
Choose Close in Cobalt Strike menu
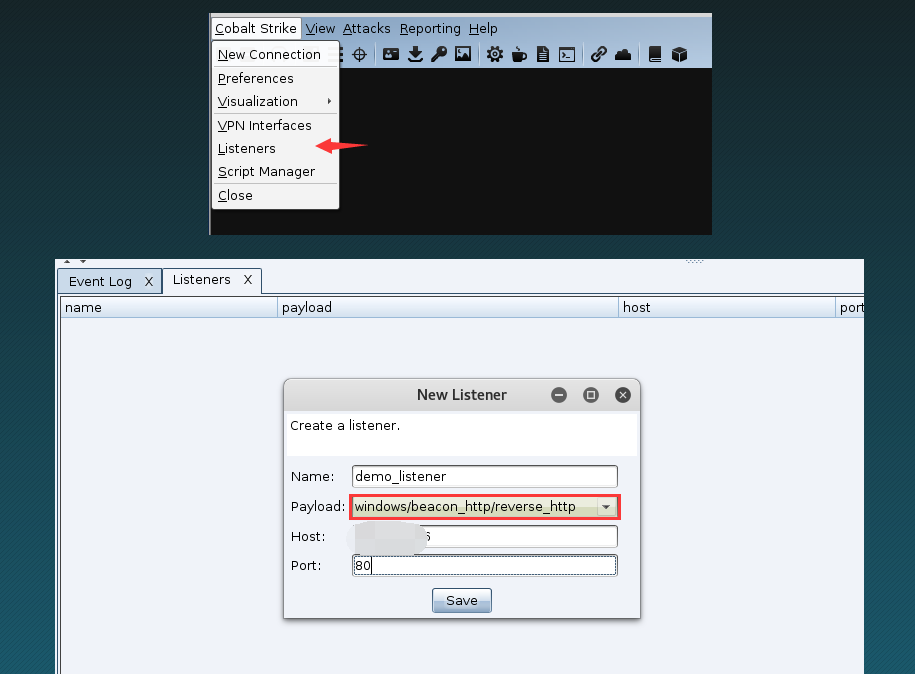(275, 195)
